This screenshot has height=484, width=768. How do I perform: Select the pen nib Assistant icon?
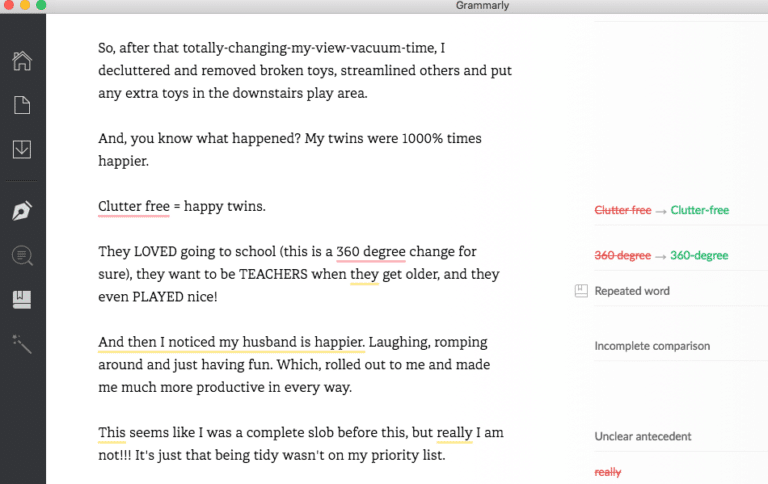click(x=22, y=211)
